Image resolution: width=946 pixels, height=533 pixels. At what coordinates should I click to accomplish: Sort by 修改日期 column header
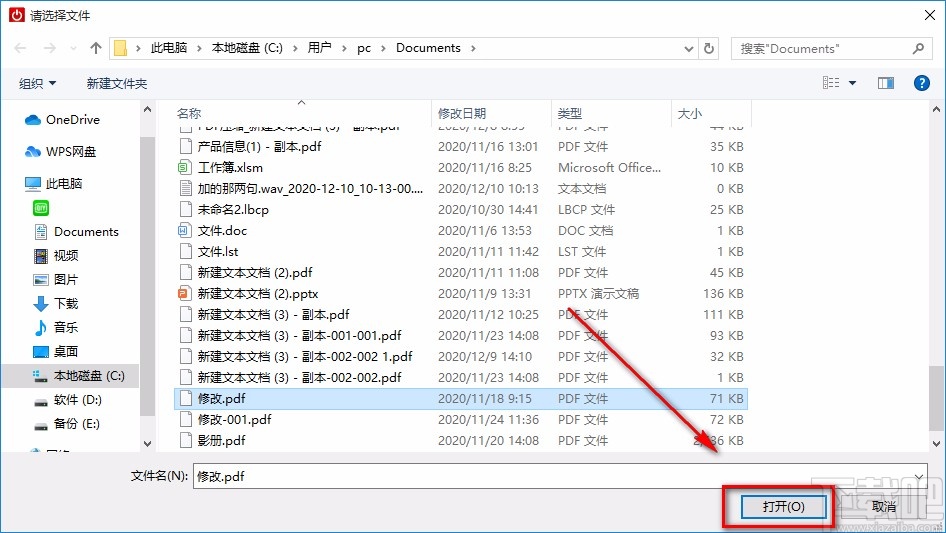tap(462, 113)
